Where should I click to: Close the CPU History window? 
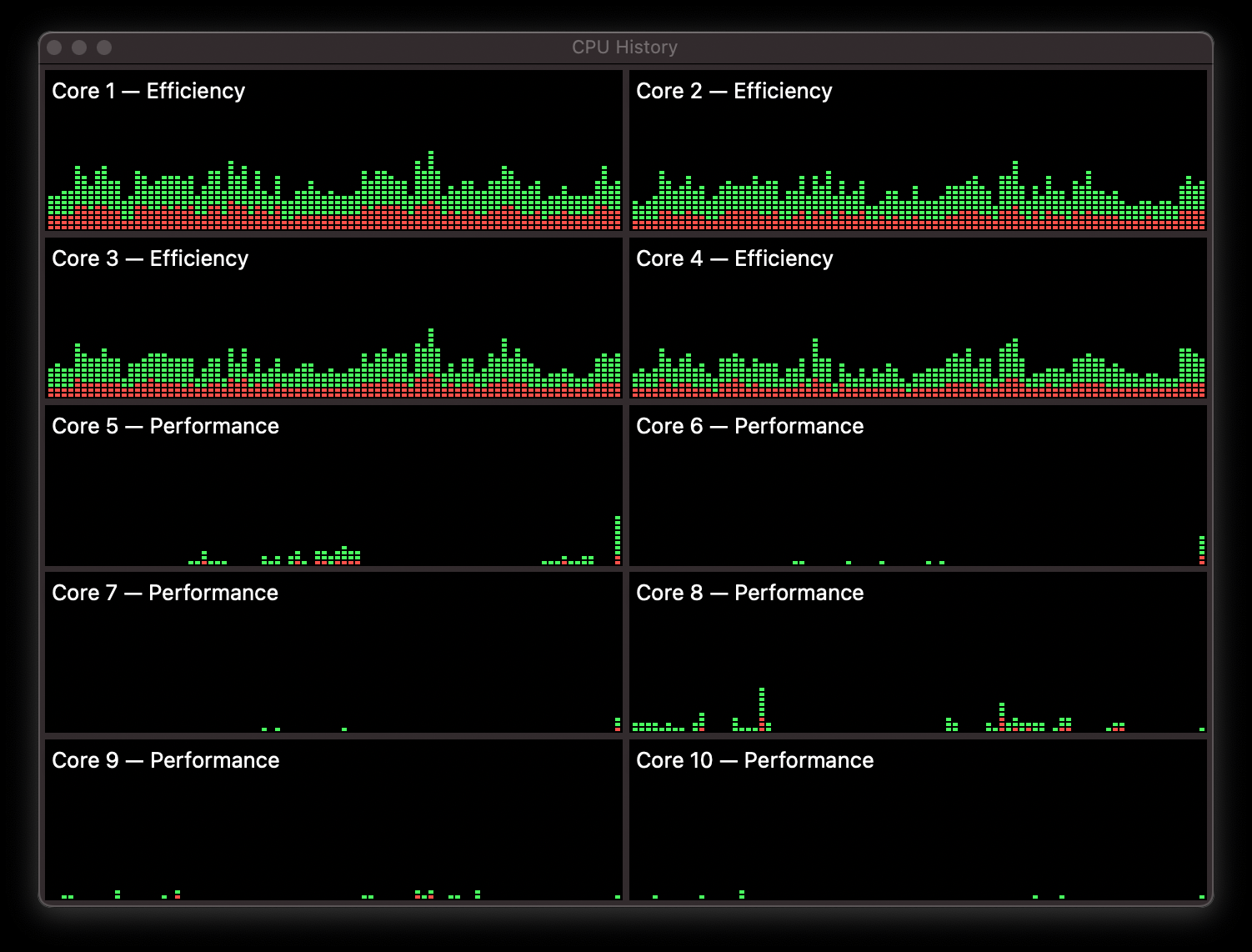pyautogui.click(x=55, y=48)
